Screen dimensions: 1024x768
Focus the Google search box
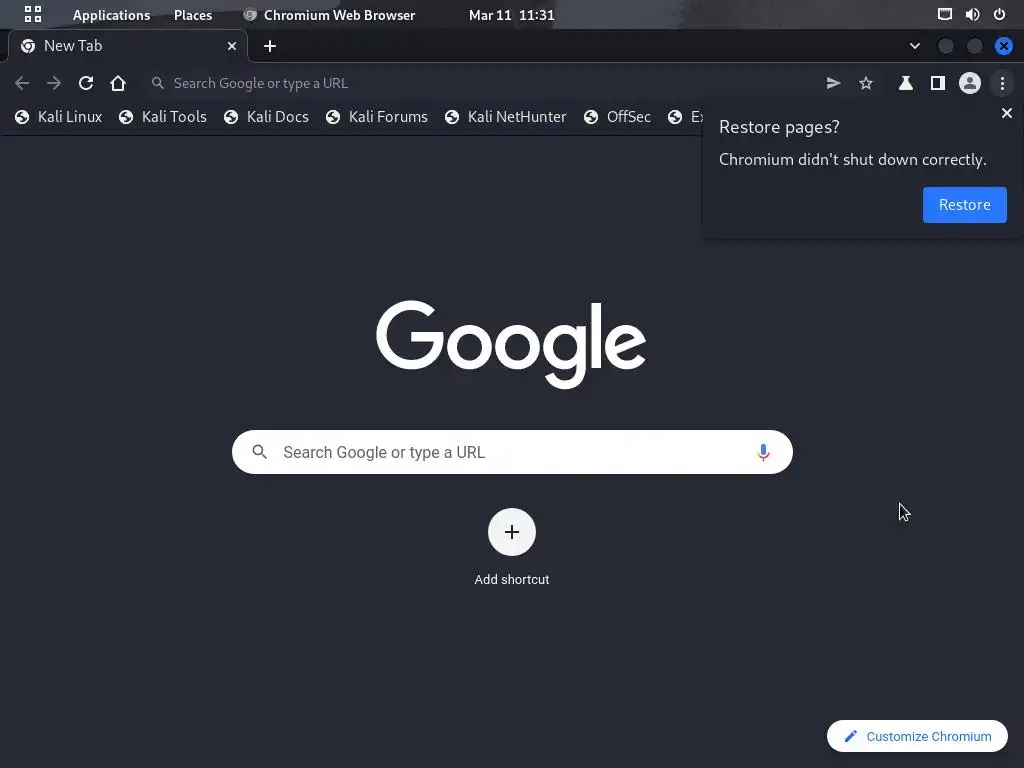[x=512, y=452]
